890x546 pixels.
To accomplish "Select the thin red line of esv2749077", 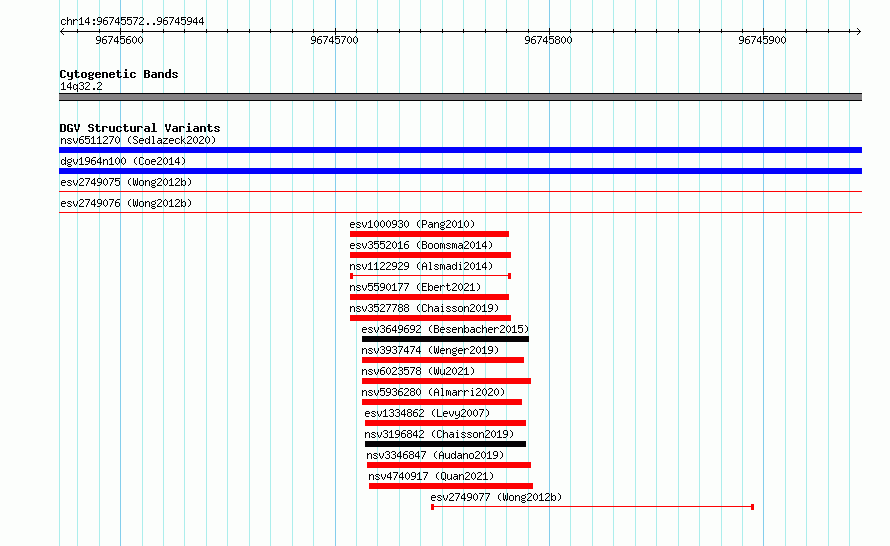I will 592,507.
